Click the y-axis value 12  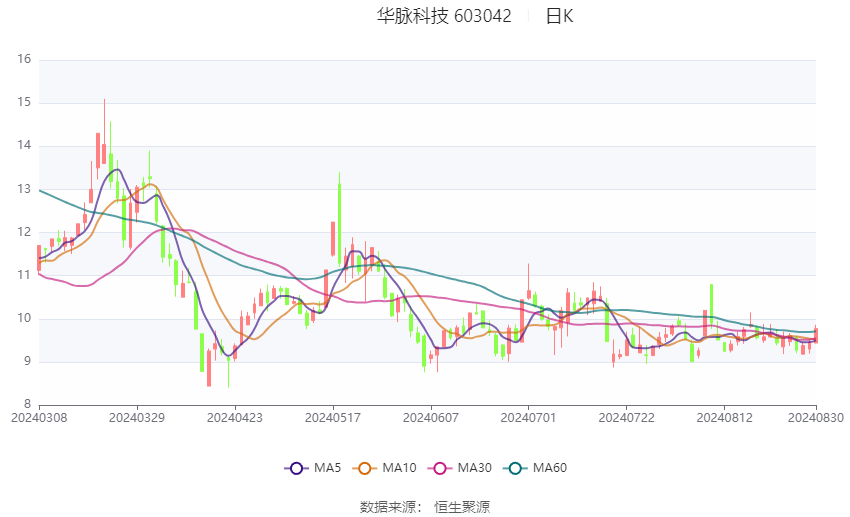24,232
